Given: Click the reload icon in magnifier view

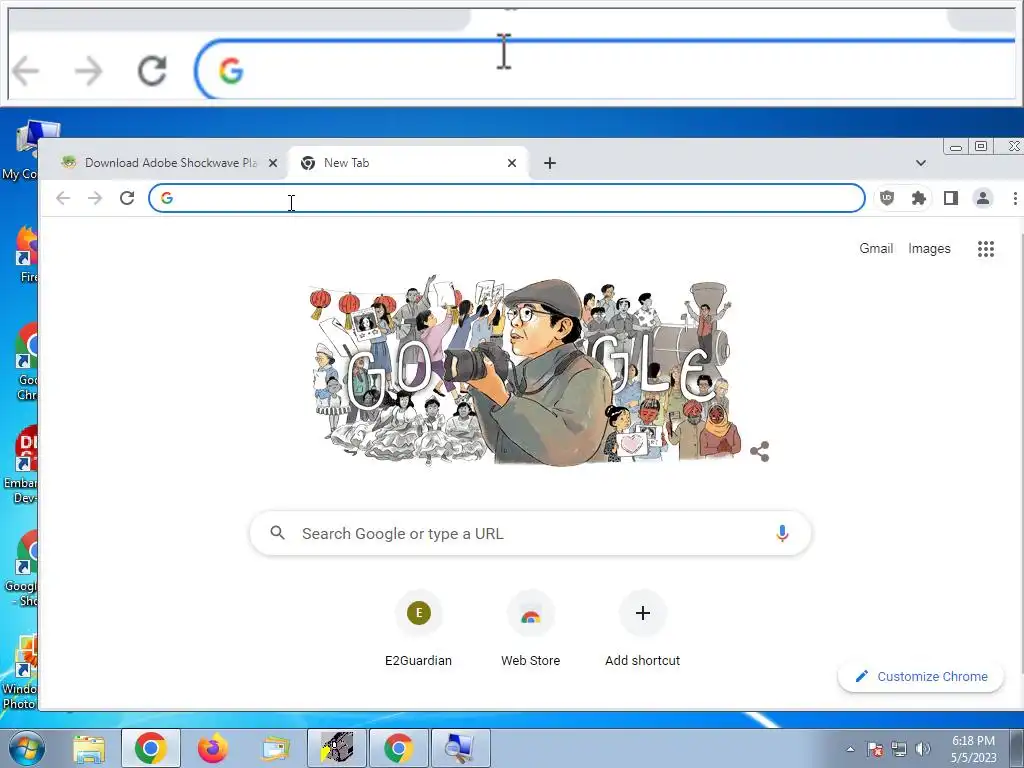Looking at the screenshot, I should [152, 71].
